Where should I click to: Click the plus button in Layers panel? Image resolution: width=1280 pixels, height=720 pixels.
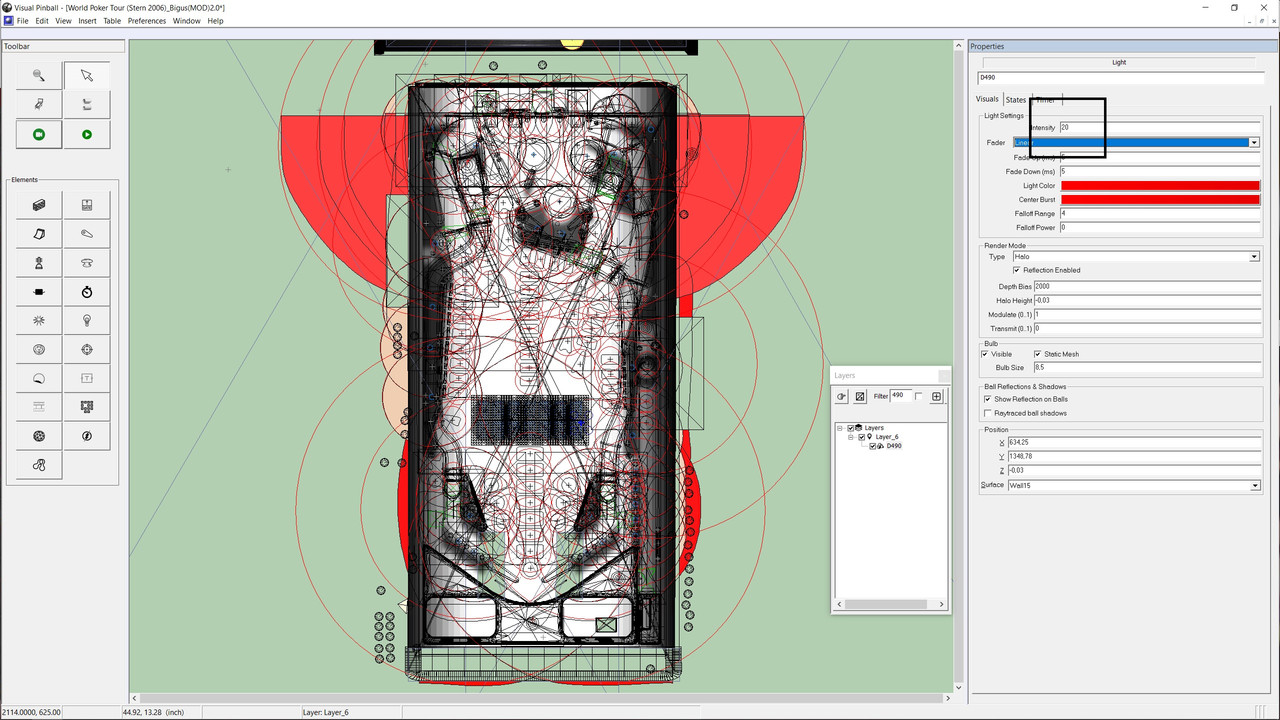tap(937, 397)
